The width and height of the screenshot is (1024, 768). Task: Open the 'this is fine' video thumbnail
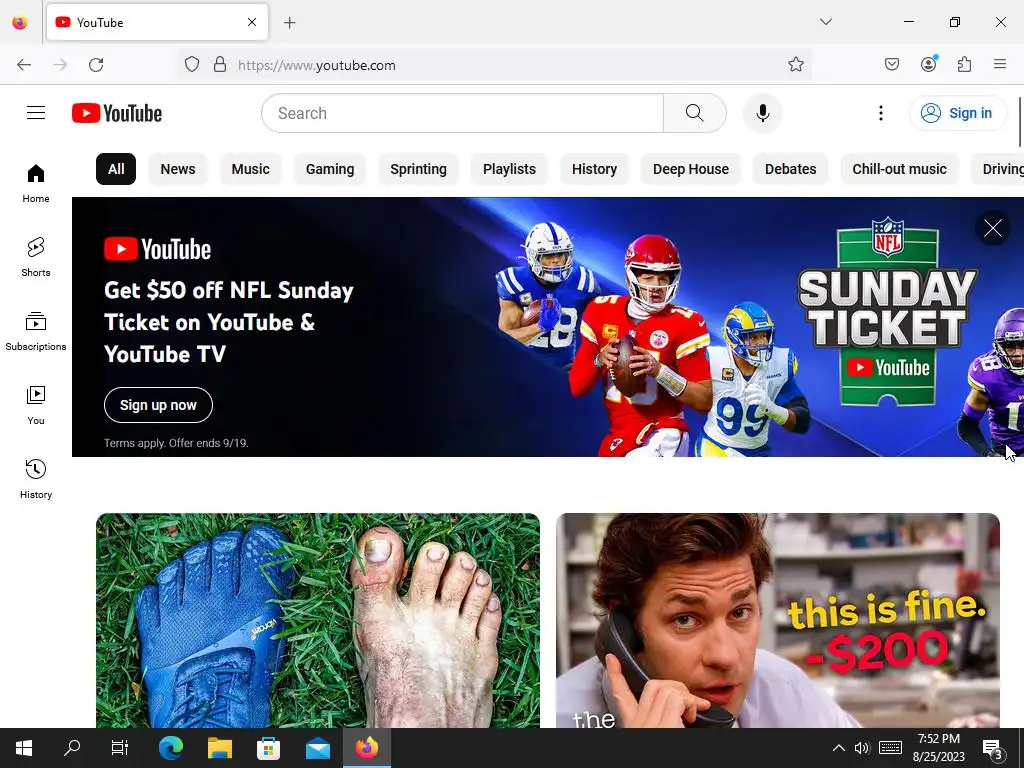(x=778, y=620)
